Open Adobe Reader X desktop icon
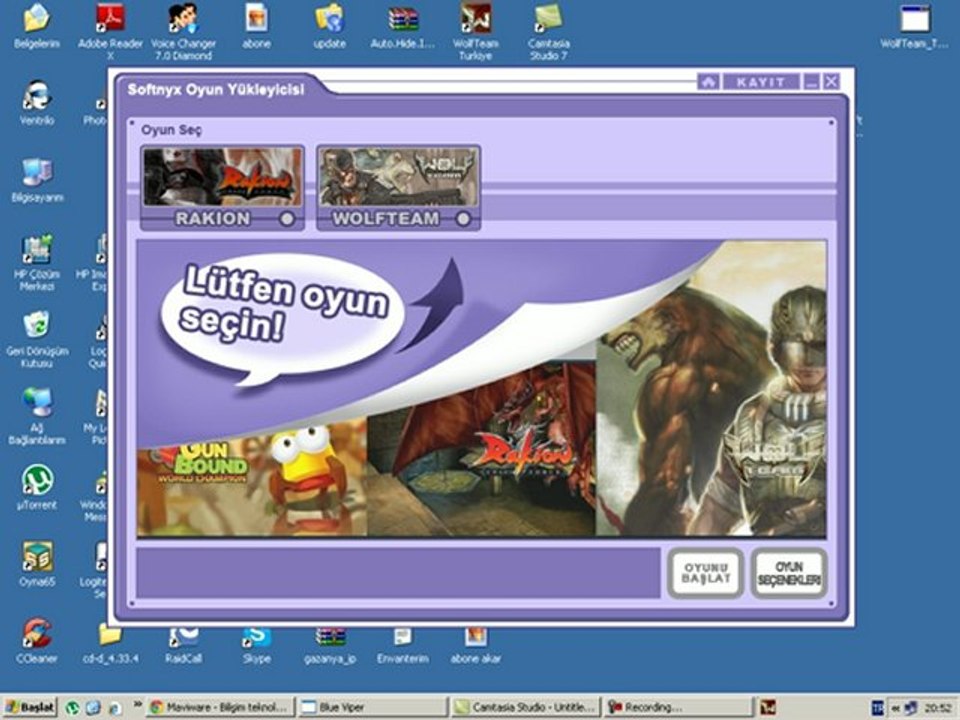Viewport: 960px width, 720px height. [110, 31]
